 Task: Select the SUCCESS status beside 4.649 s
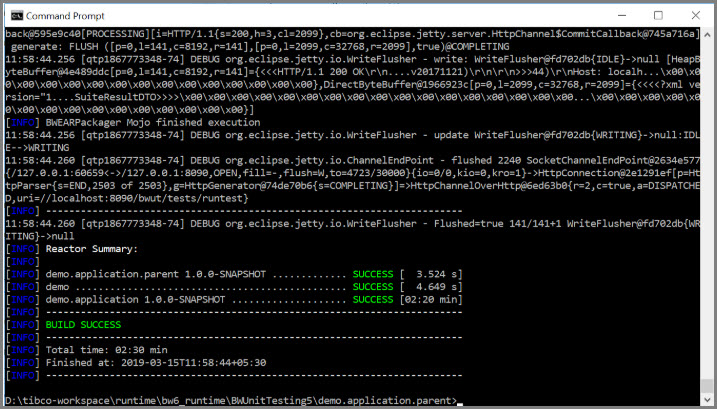pos(373,287)
